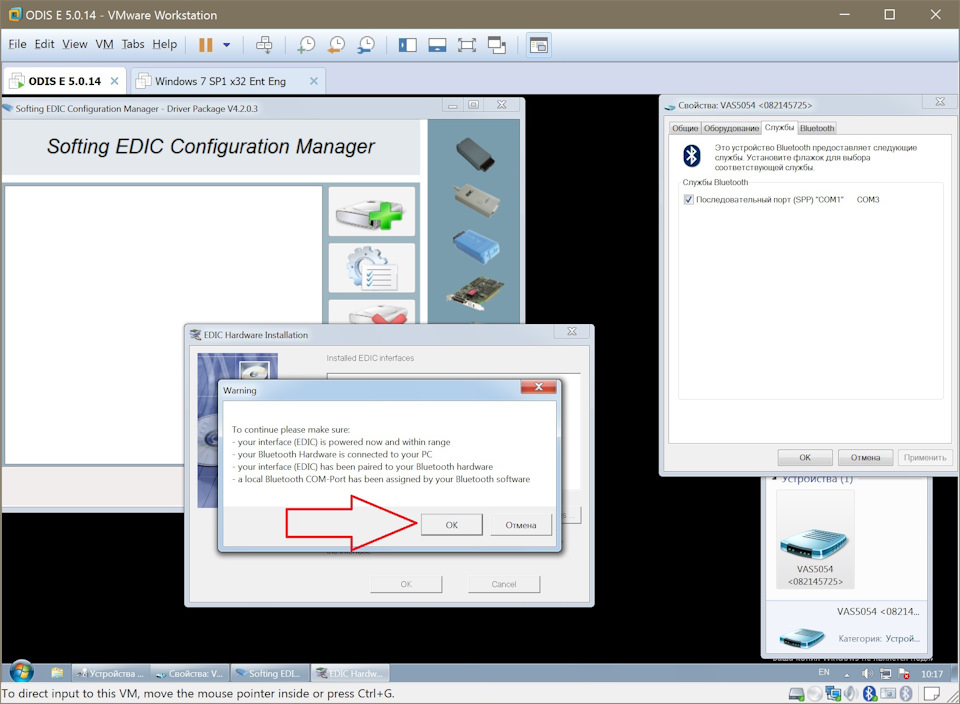Click Cancel in EDIC Hardware Installation
This screenshot has width=960, height=704.
(504, 584)
